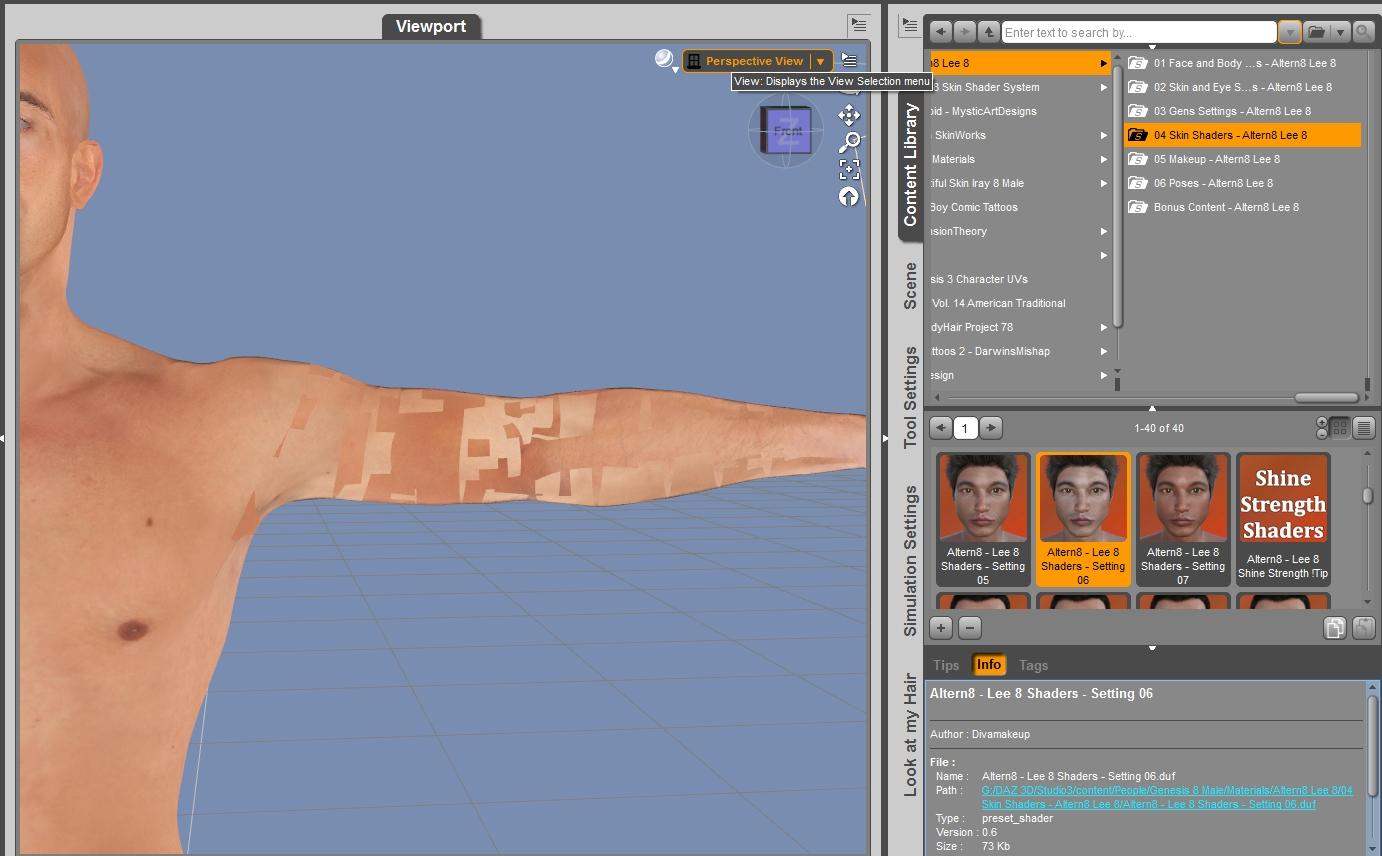Screen dimensions: 1382x856
Task: Click the search magnifier button
Action: pos(1363,32)
